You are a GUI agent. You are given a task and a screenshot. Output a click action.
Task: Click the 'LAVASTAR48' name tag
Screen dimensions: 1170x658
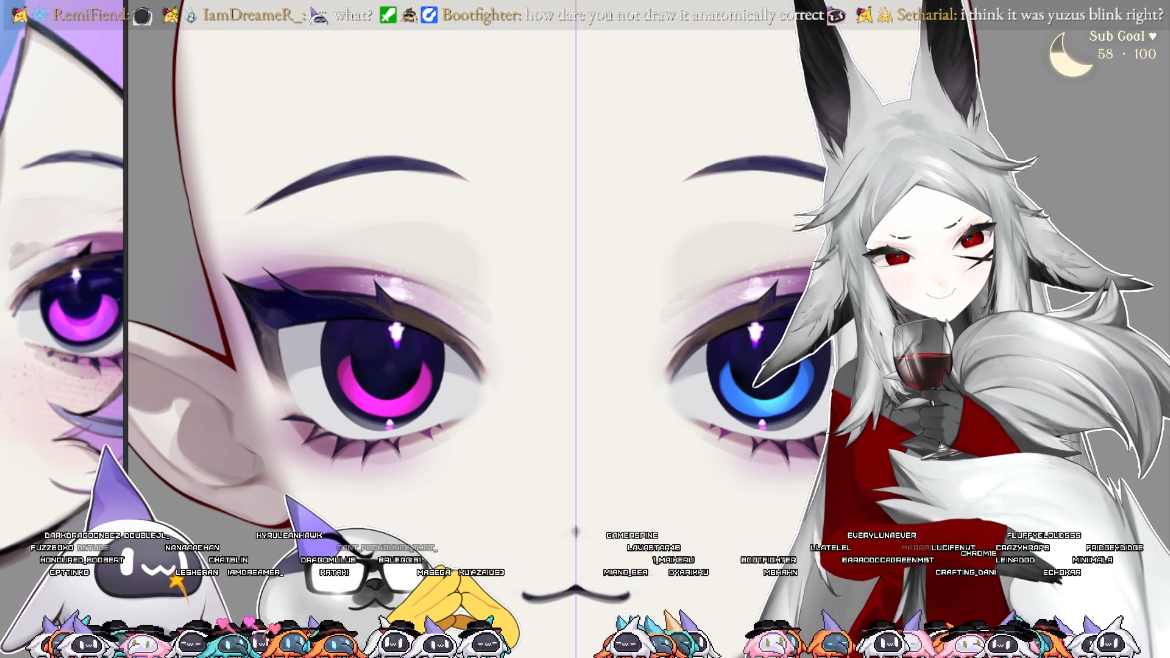click(x=654, y=548)
